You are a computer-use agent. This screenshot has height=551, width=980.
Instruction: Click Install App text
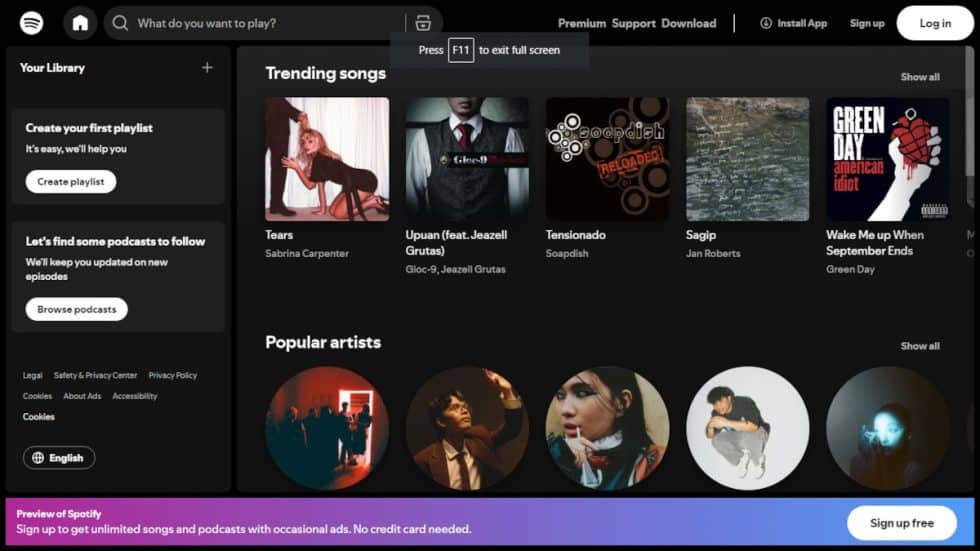click(x=802, y=23)
